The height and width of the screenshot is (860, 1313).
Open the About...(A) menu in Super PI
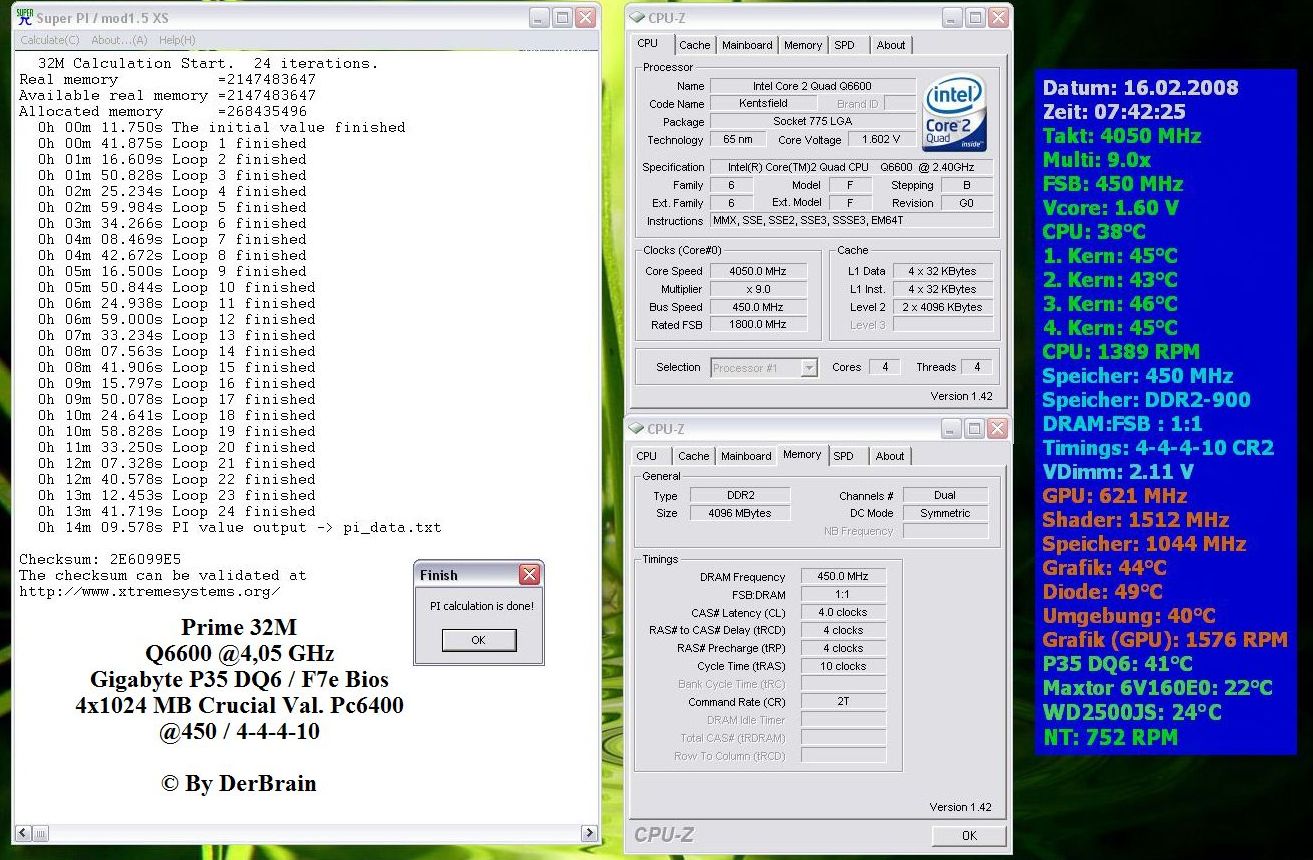click(119, 40)
